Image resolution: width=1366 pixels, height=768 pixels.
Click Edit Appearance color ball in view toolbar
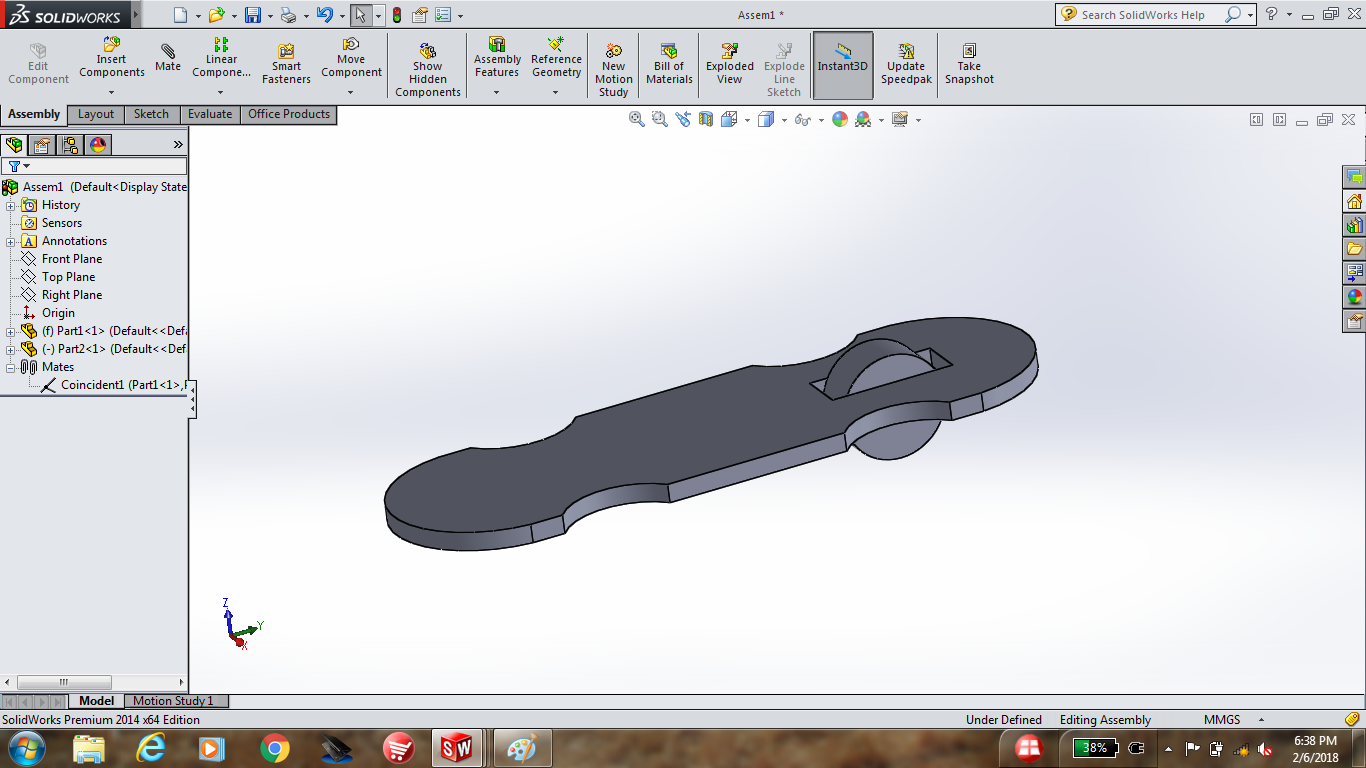840,119
